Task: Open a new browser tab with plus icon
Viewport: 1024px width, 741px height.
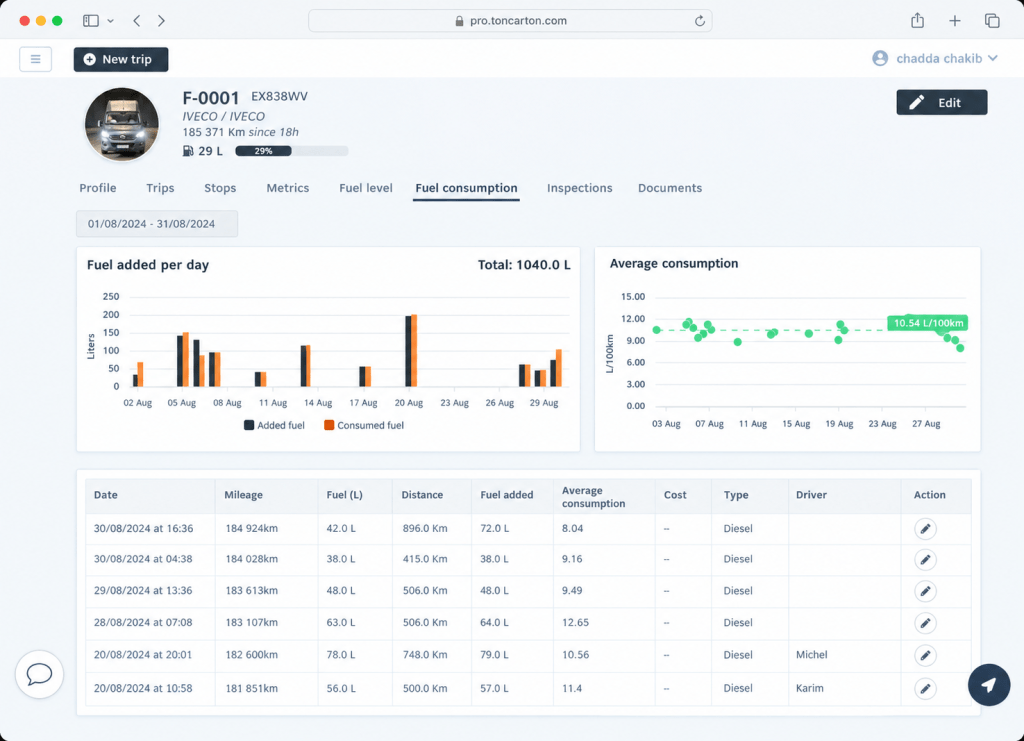Action: [x=955, y=21]
